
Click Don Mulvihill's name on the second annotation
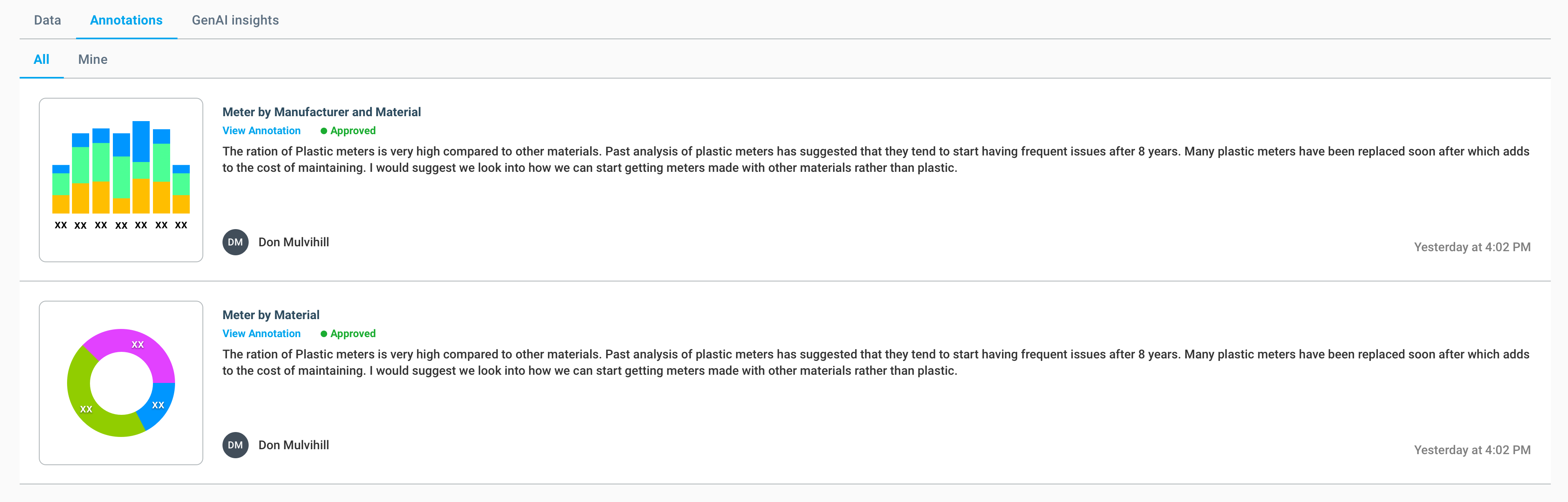293,445
